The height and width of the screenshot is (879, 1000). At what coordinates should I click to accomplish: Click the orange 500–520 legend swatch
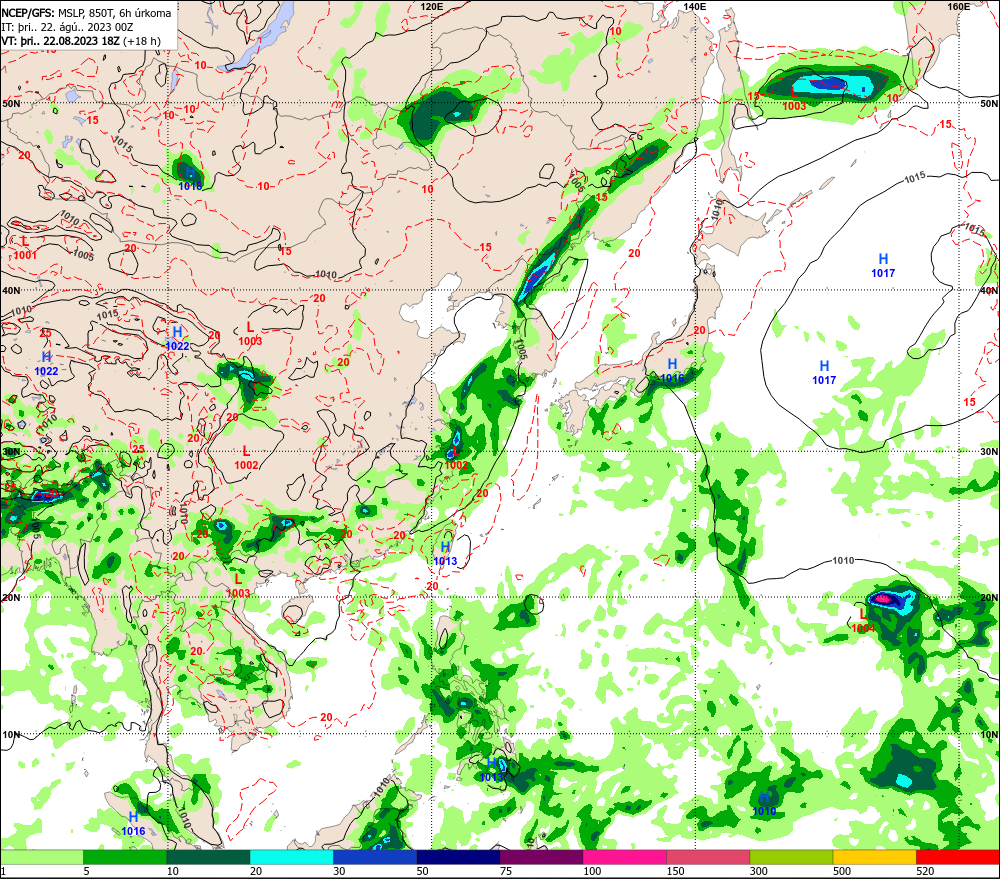(874, 857)
